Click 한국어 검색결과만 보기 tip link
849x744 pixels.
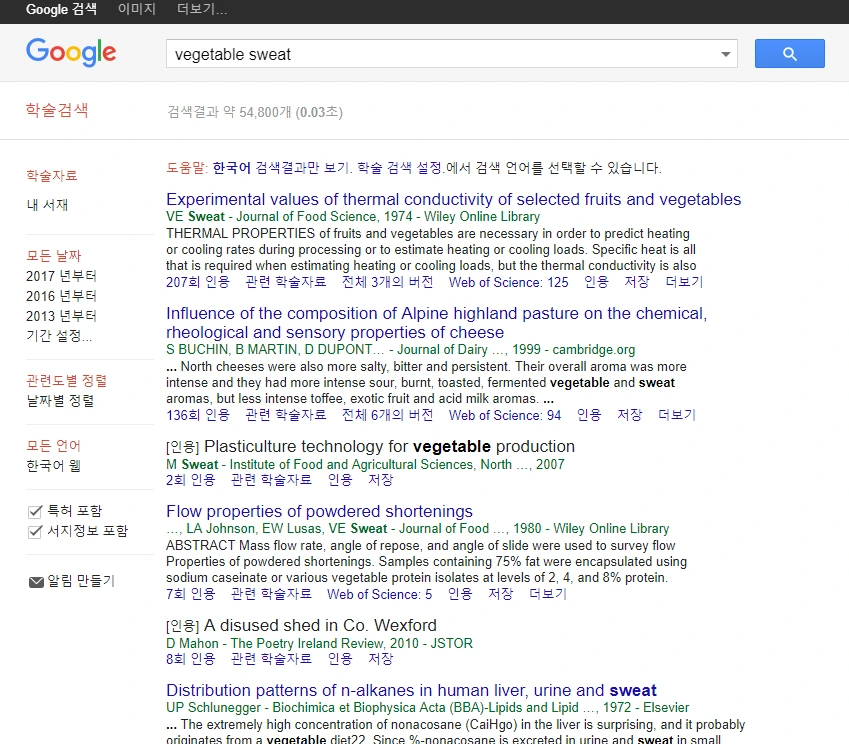pyautogui.click(x=280, y=168)
